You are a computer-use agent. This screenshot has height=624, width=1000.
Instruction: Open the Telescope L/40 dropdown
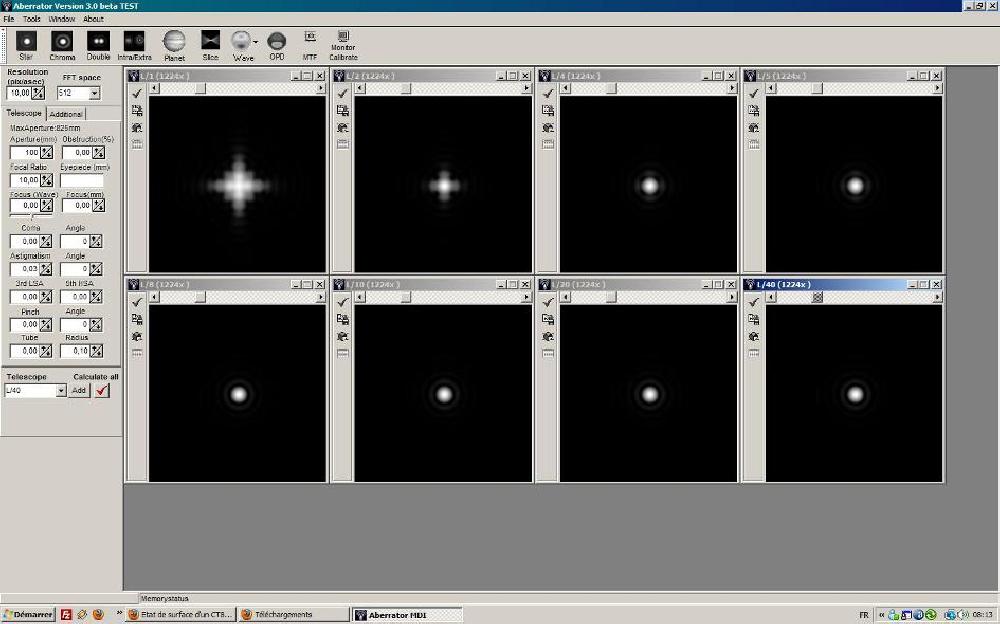[x=61, y=390]
